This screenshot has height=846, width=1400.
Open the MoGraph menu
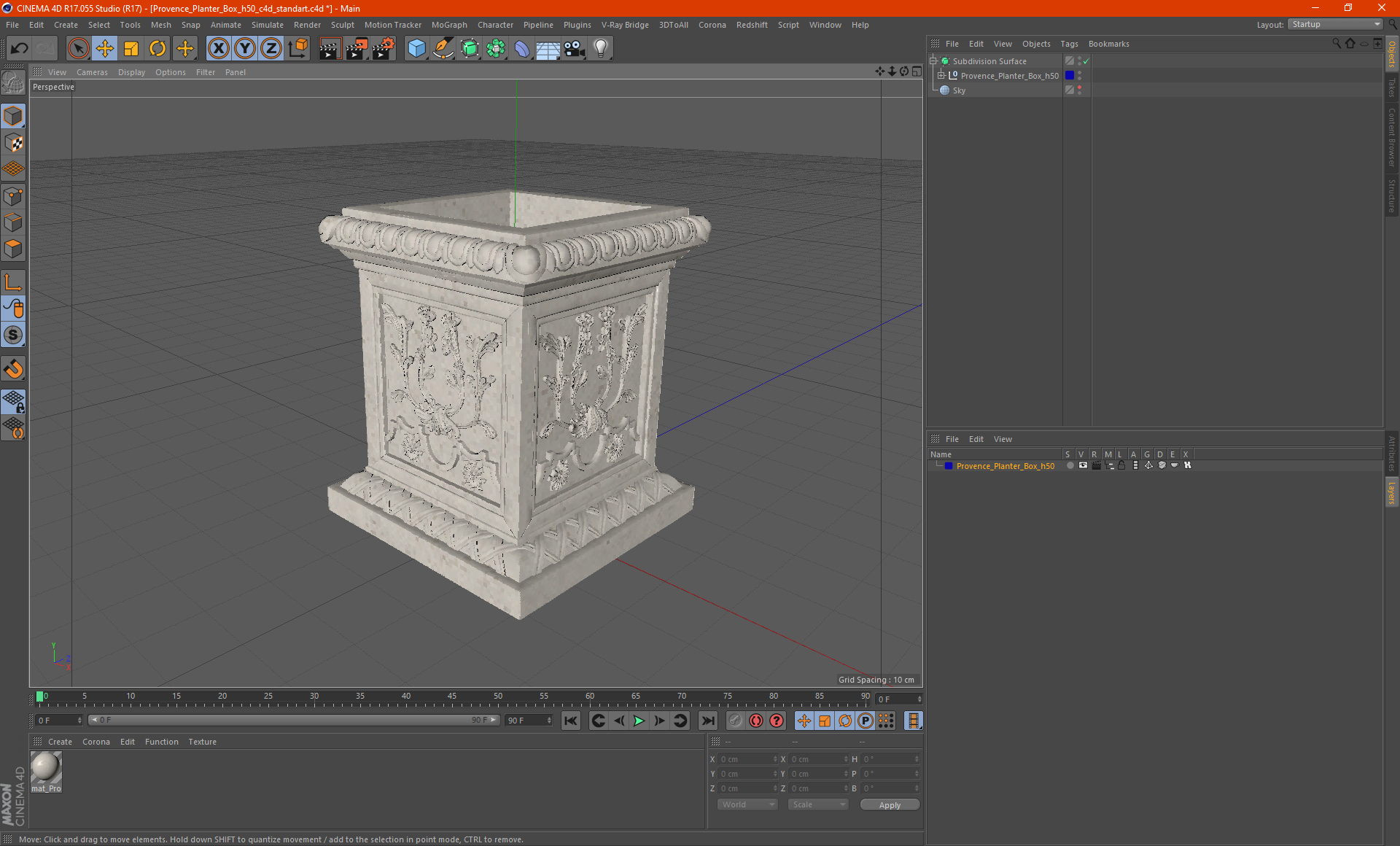pos(448,25)
